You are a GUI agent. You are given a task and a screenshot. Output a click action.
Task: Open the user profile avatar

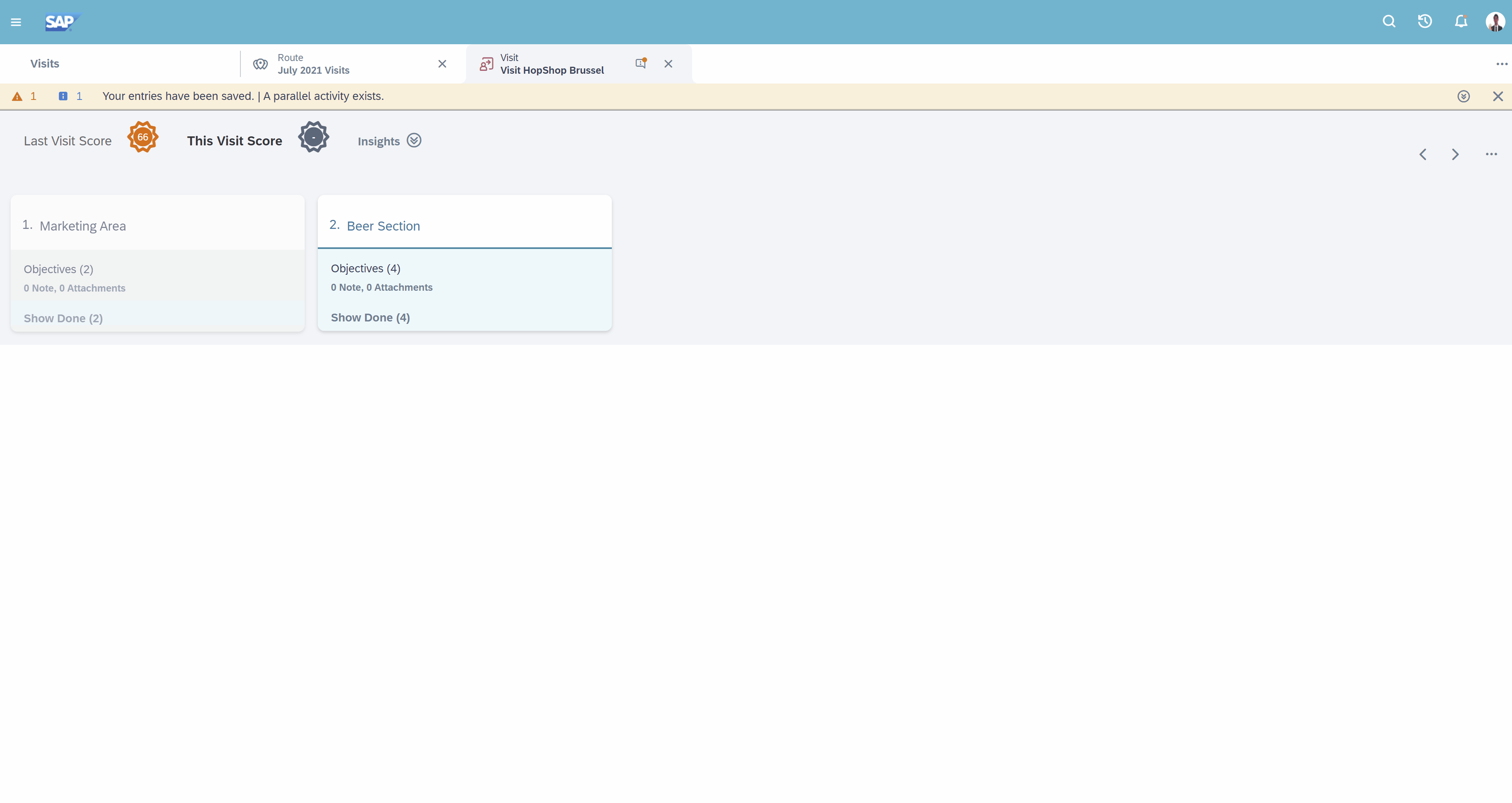point(1495,22)
